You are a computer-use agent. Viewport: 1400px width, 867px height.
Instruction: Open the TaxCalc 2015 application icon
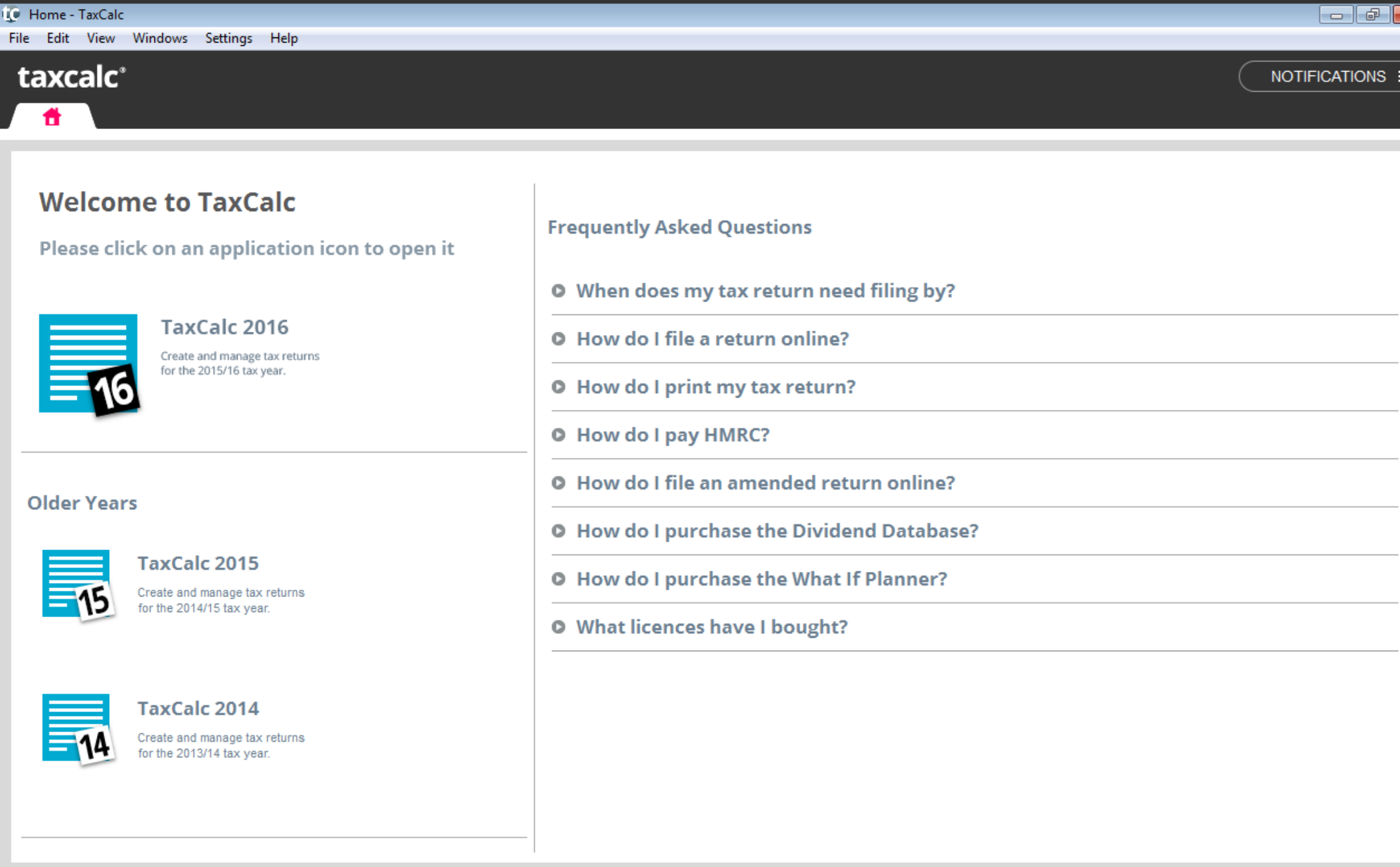point(78,586)
